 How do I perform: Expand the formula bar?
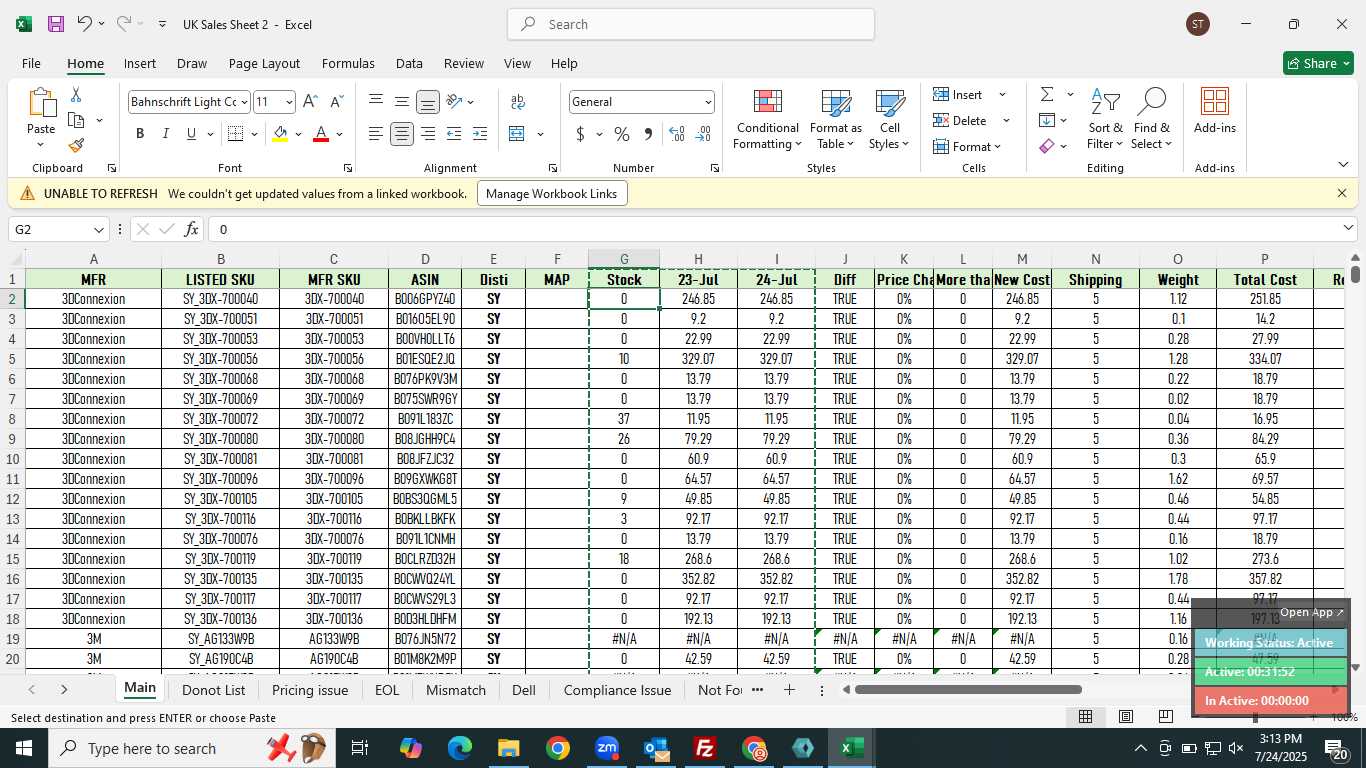[1347, 229]
